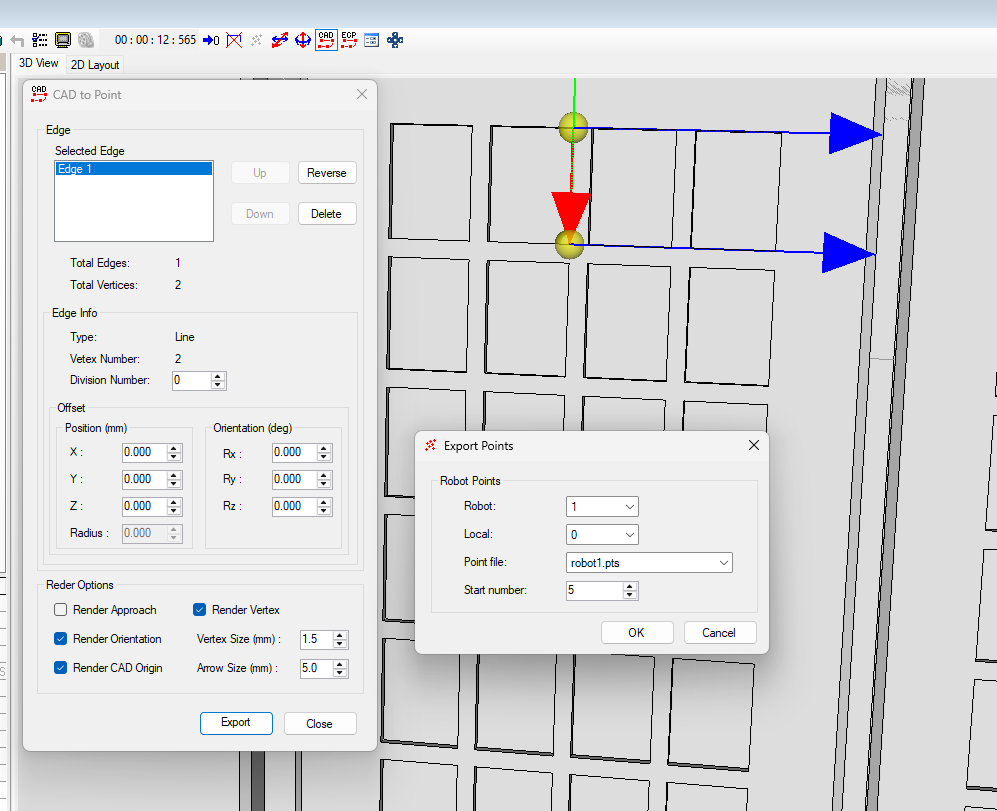Decrease the Ry orientation value
Image resolution: width=997 pixels, height=811 pixels.
coord(324,484)
